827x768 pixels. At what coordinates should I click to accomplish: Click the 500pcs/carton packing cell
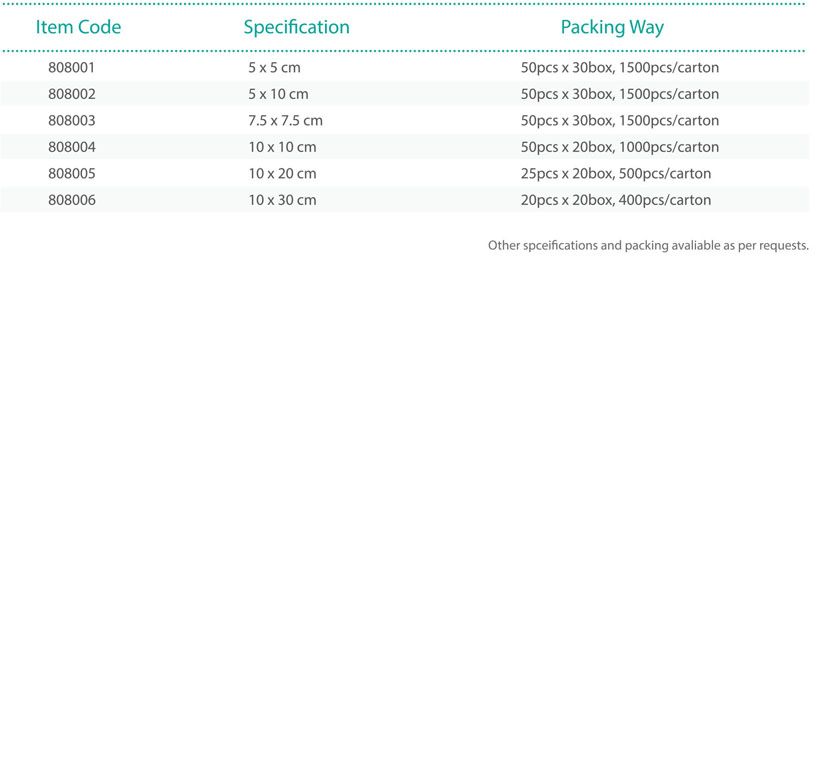(616, 173)
